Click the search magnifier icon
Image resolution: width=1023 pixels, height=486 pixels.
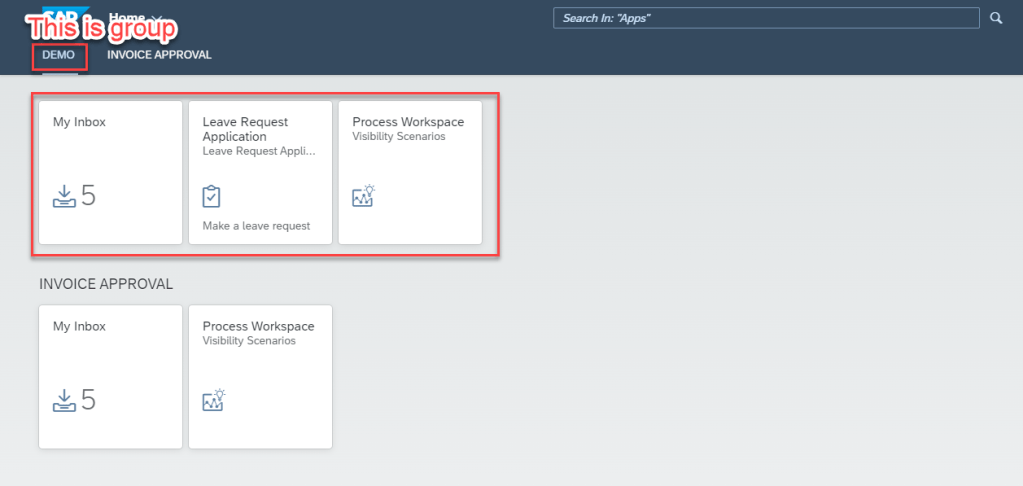click(x=995, y=18)
